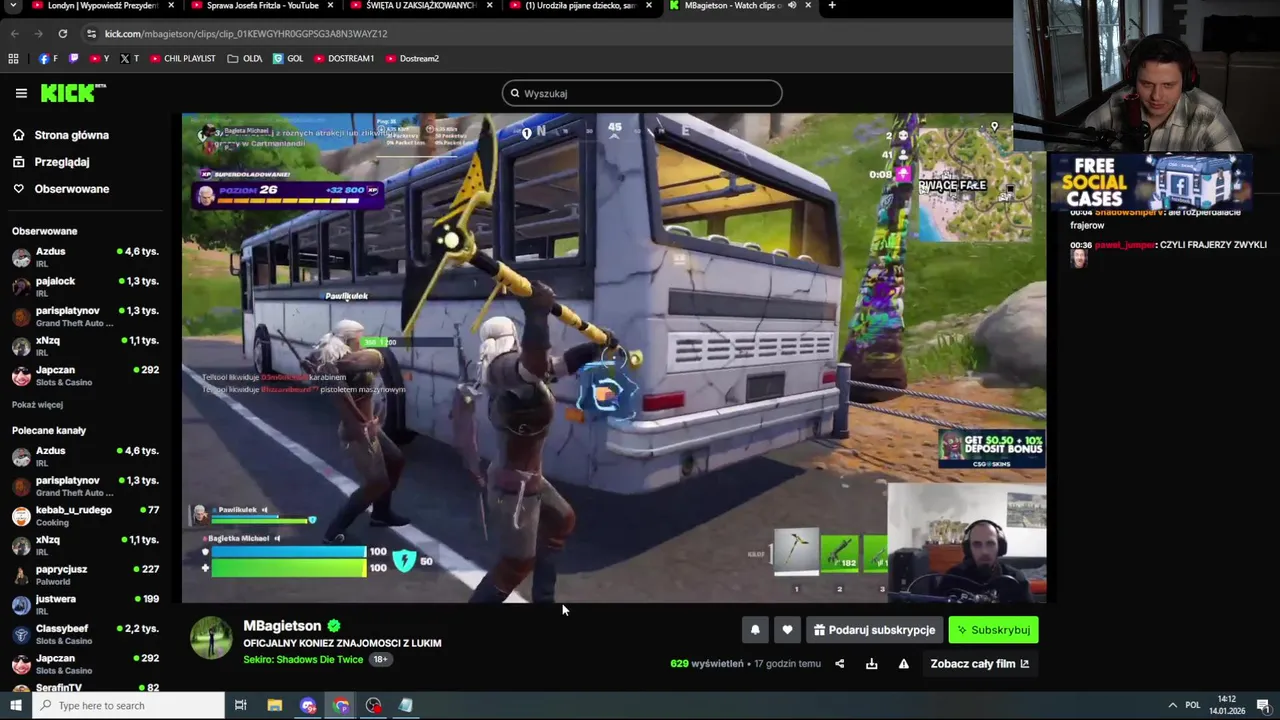1280x720 pixels.
Task: Expand the OLD bookmarks folder
Action: tap(245, 58)
